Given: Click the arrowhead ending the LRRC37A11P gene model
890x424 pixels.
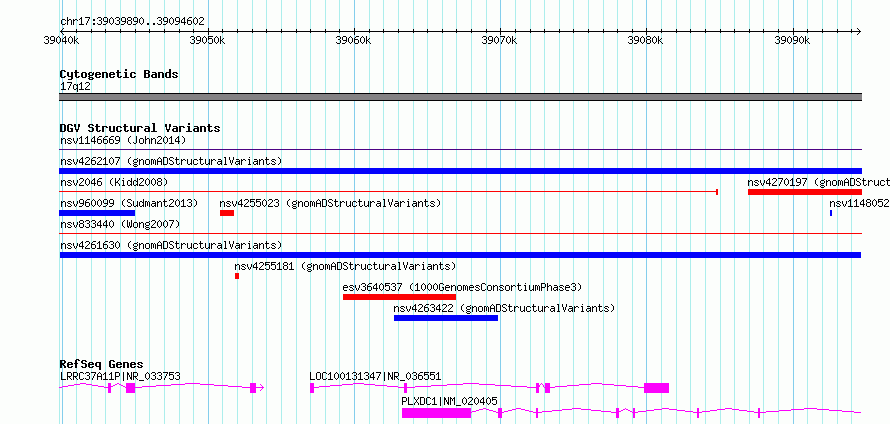Looking at the screenshot, I should 262,388.
